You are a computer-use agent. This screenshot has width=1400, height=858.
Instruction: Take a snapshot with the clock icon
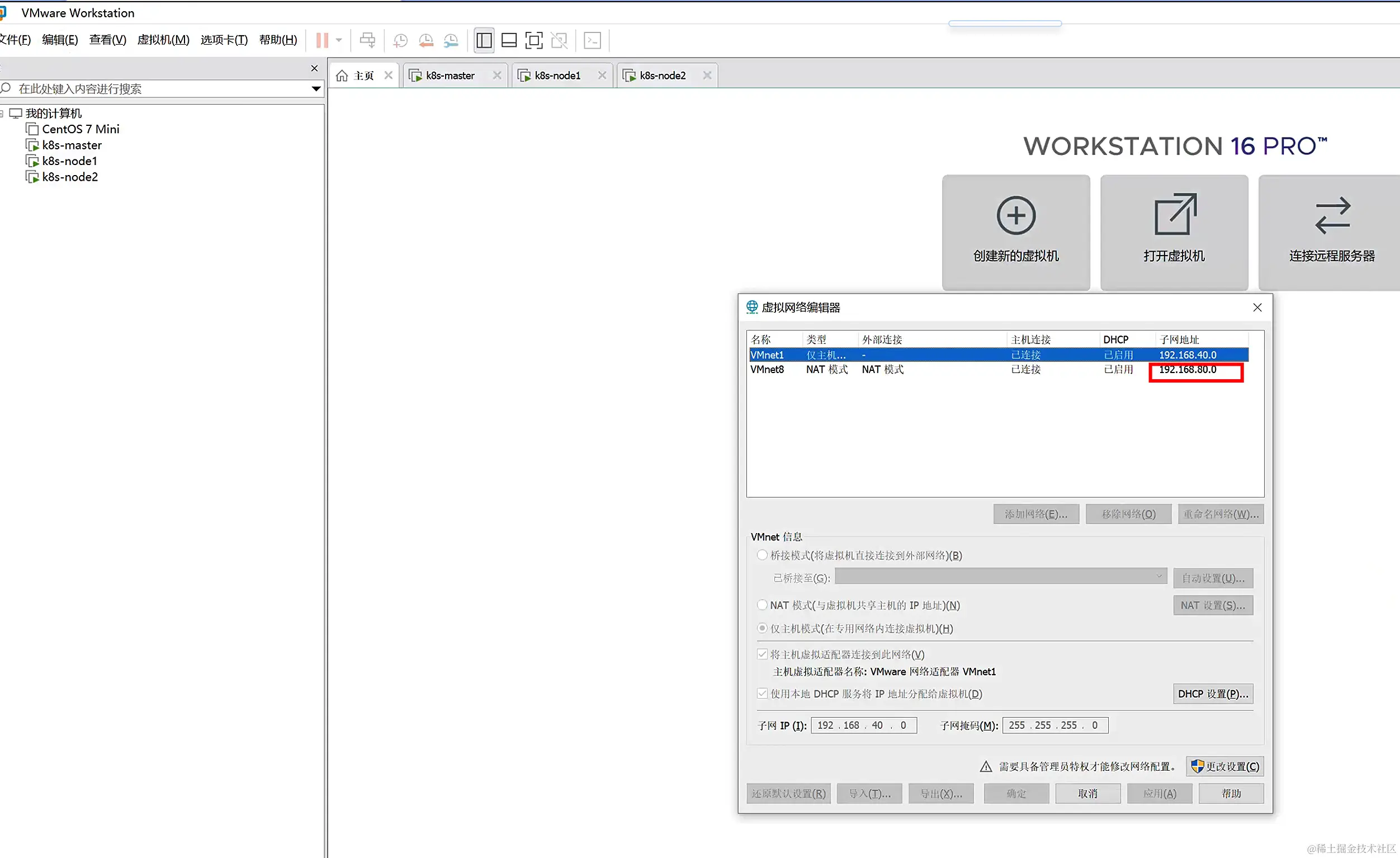click(400, 40)
